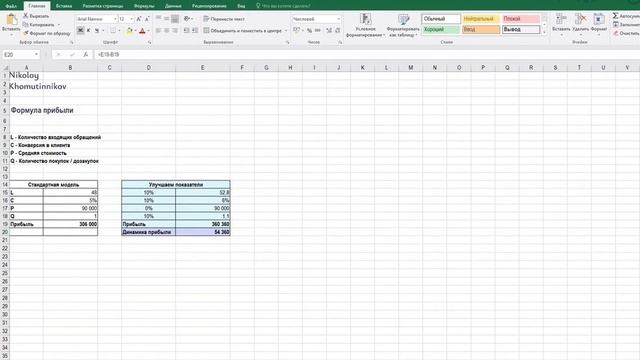
Task: Align text to top of cell
Action: click(159, 18)
